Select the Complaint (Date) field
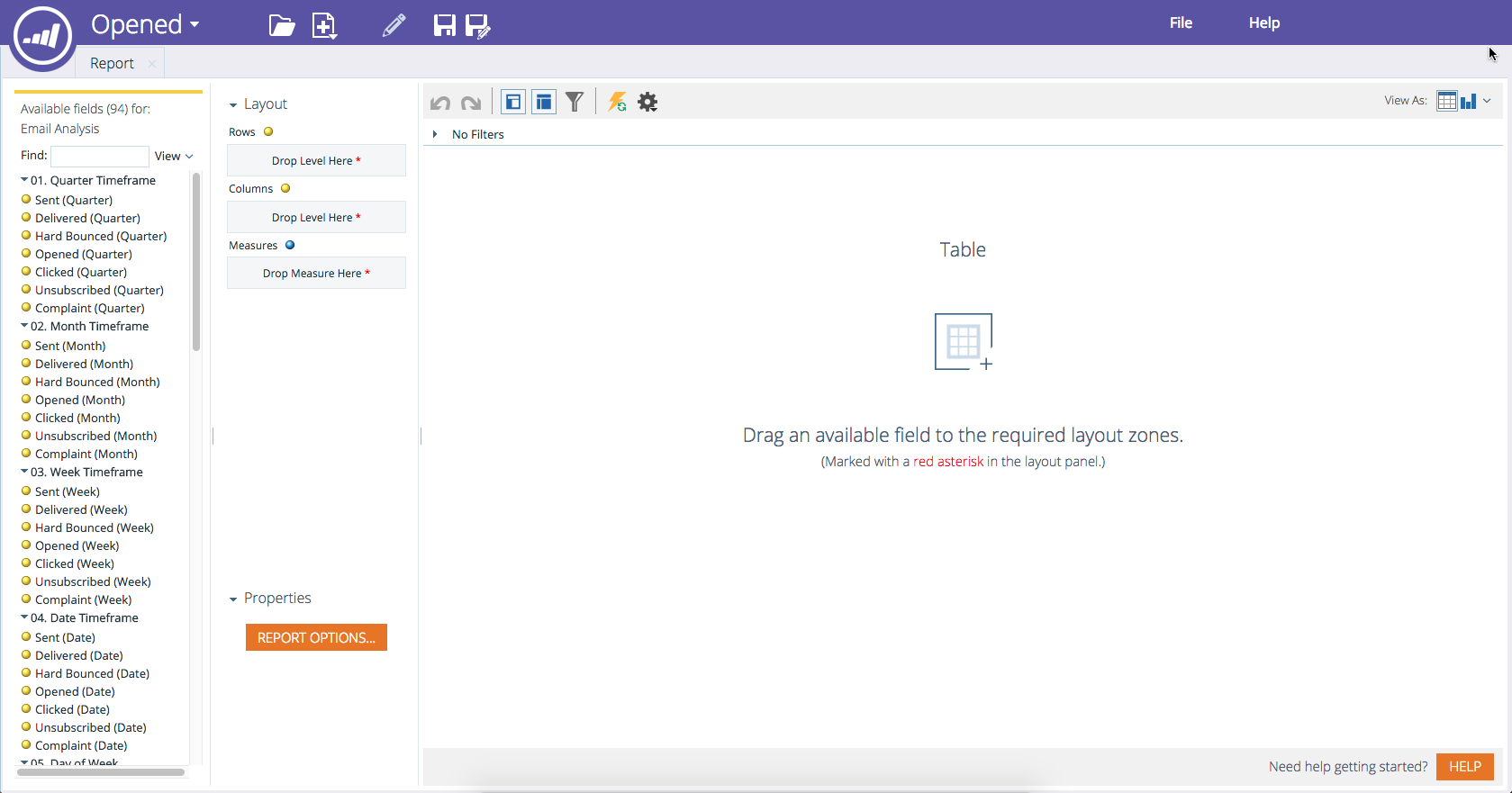1512x793 pixels. tap(81, 745)
